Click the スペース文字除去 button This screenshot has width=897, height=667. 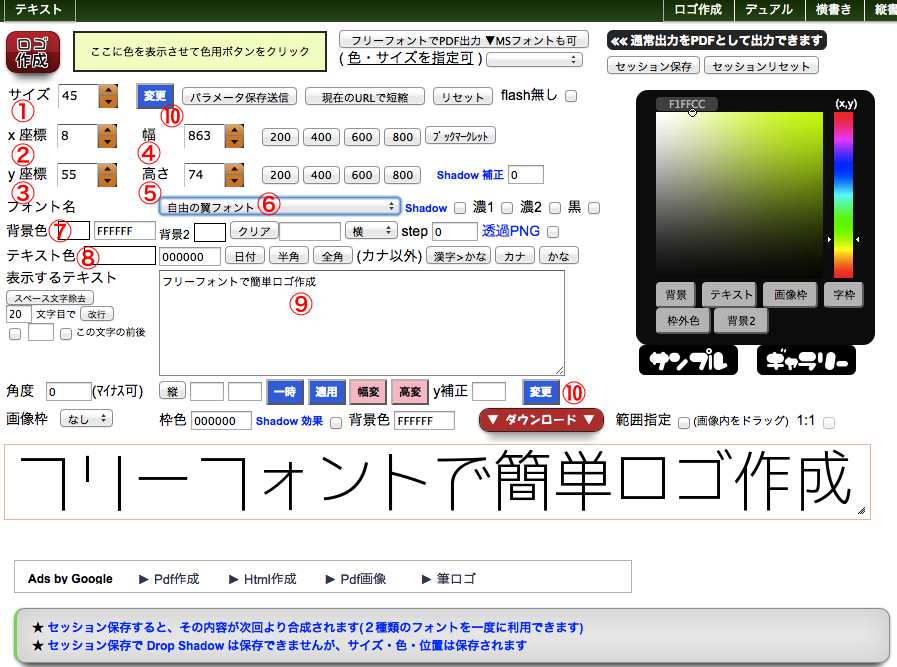(x=50, y=298)
